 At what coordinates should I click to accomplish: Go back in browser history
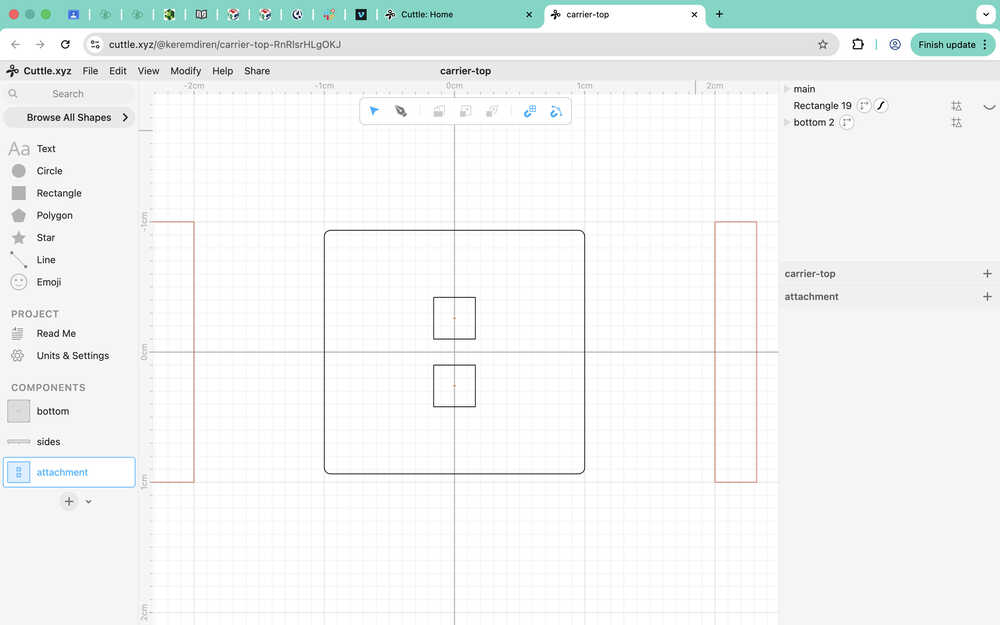click(x=16, y=44)
